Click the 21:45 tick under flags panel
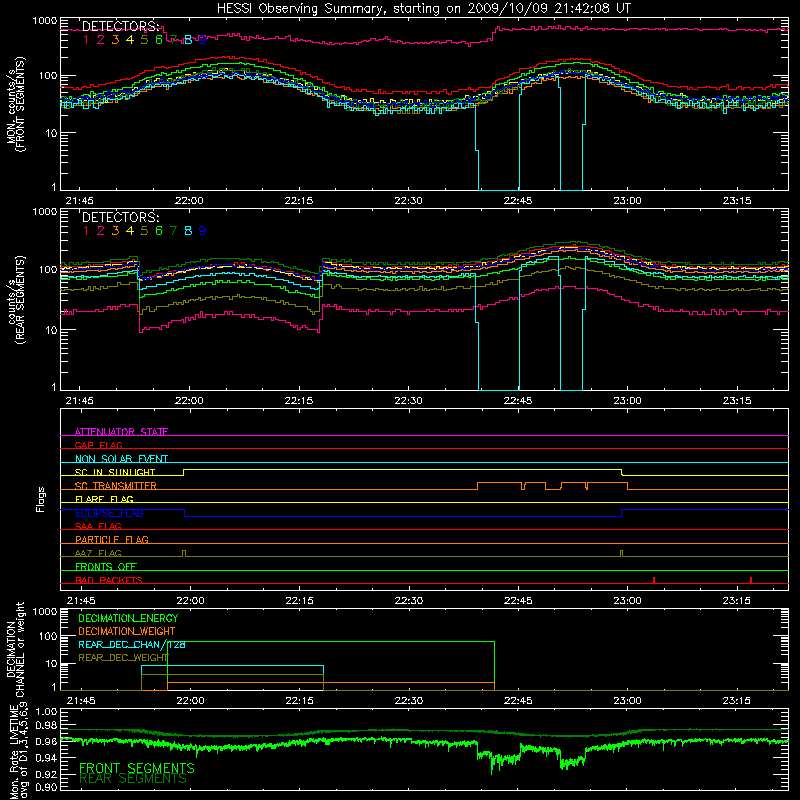The width and height of the screenshot is (800, 800). (x=81, y=601)
